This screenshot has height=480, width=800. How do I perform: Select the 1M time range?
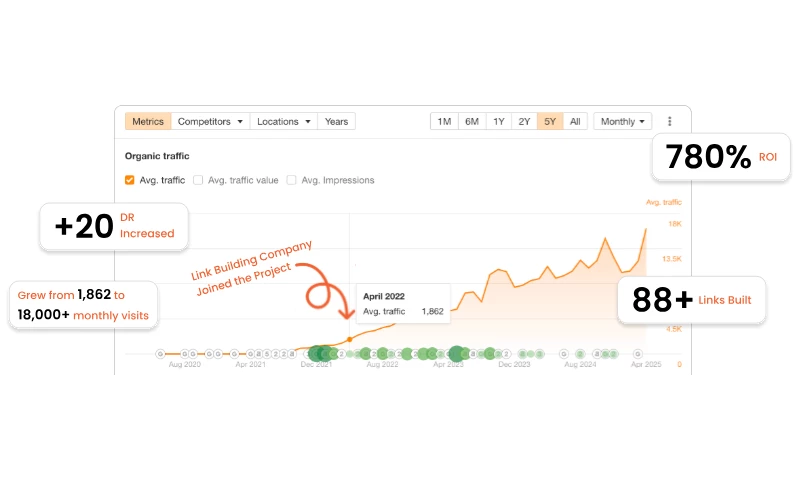click(444, 121)
